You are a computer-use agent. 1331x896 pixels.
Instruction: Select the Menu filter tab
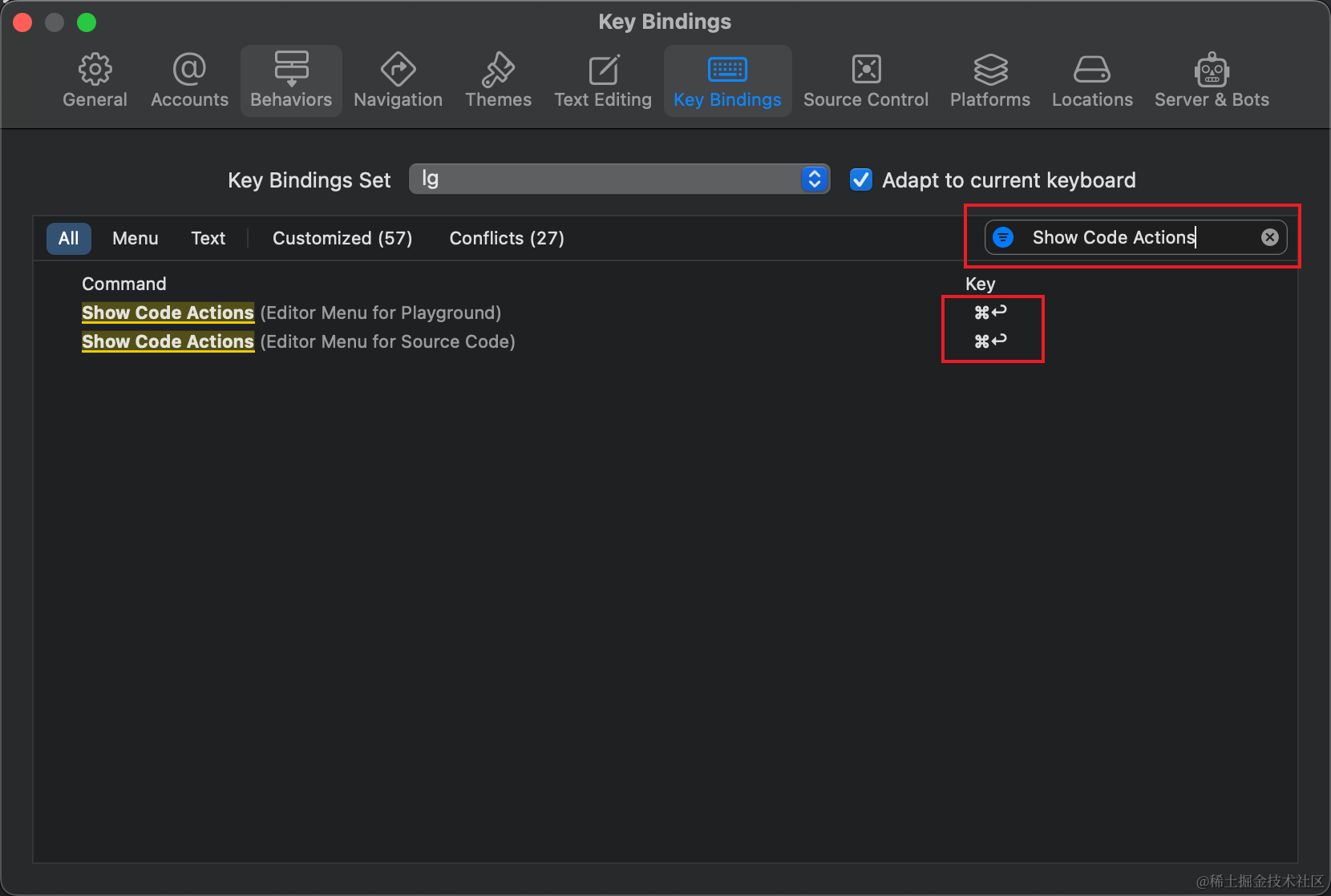tap(136, 238)
